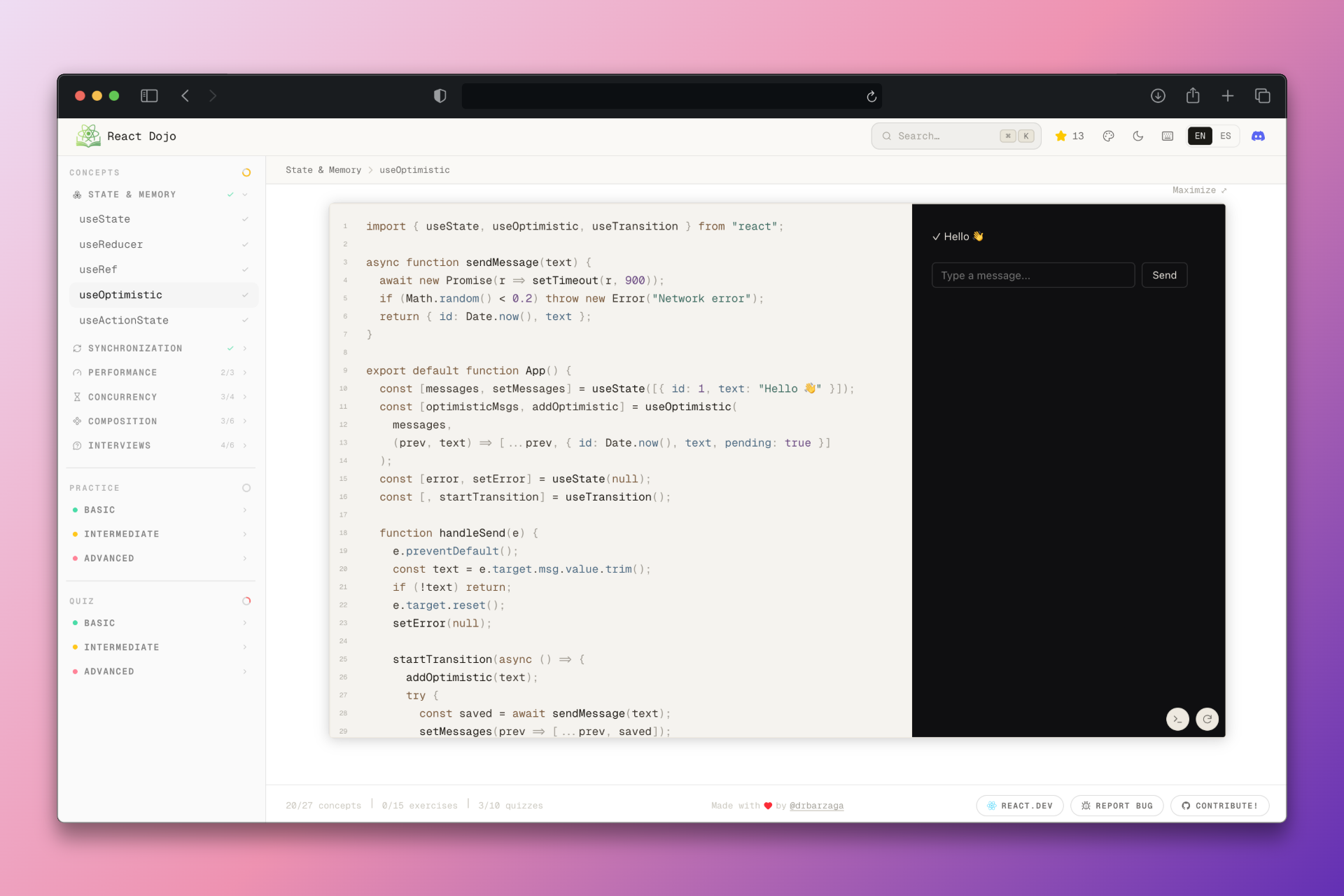Click the Interviews icon
This screenshot has width=1344, height=896.
point(77,445)
